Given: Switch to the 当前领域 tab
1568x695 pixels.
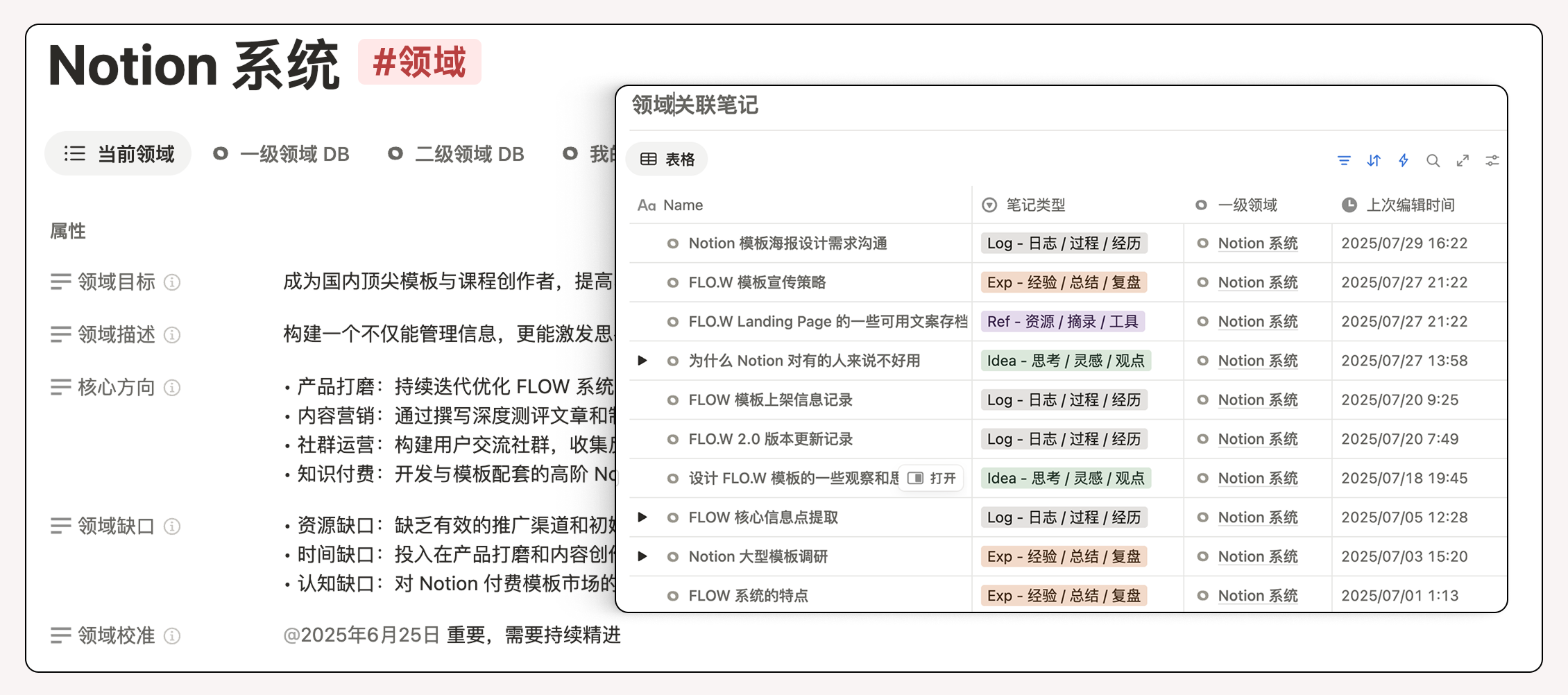Looking at the screenshot, I should (x=118, y=154).
